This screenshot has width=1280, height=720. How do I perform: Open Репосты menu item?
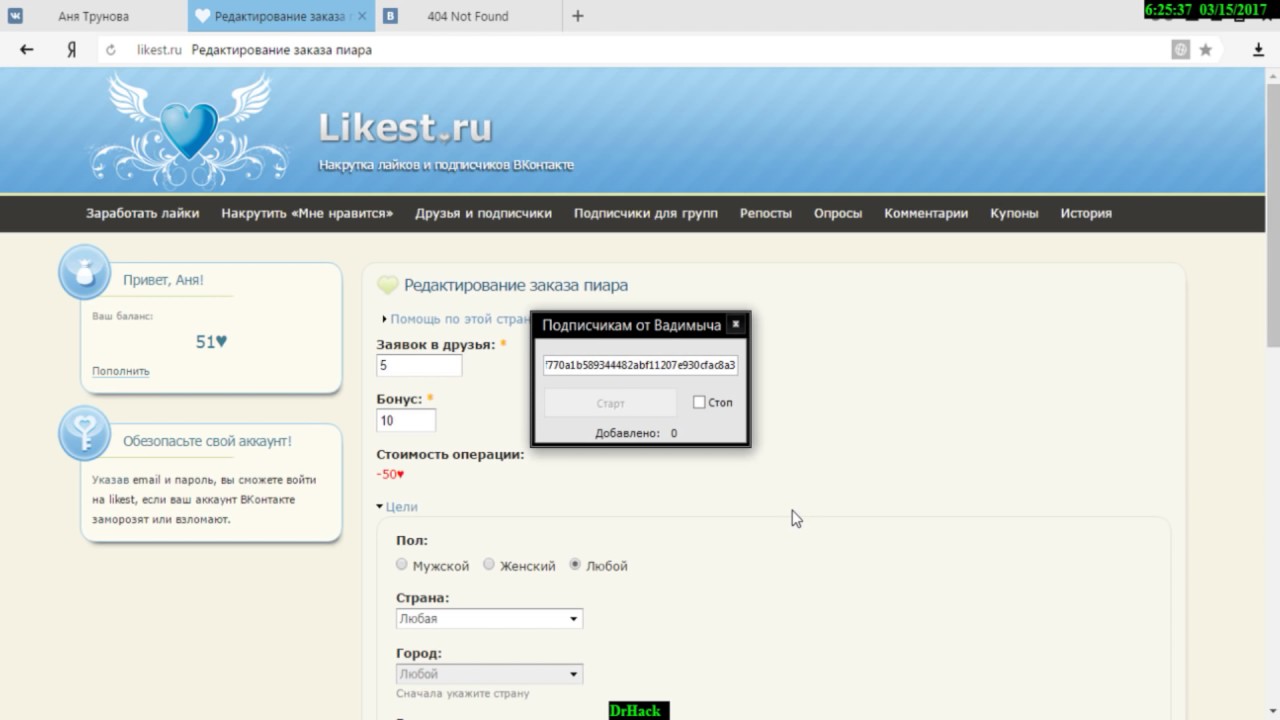tap(765, 213)
